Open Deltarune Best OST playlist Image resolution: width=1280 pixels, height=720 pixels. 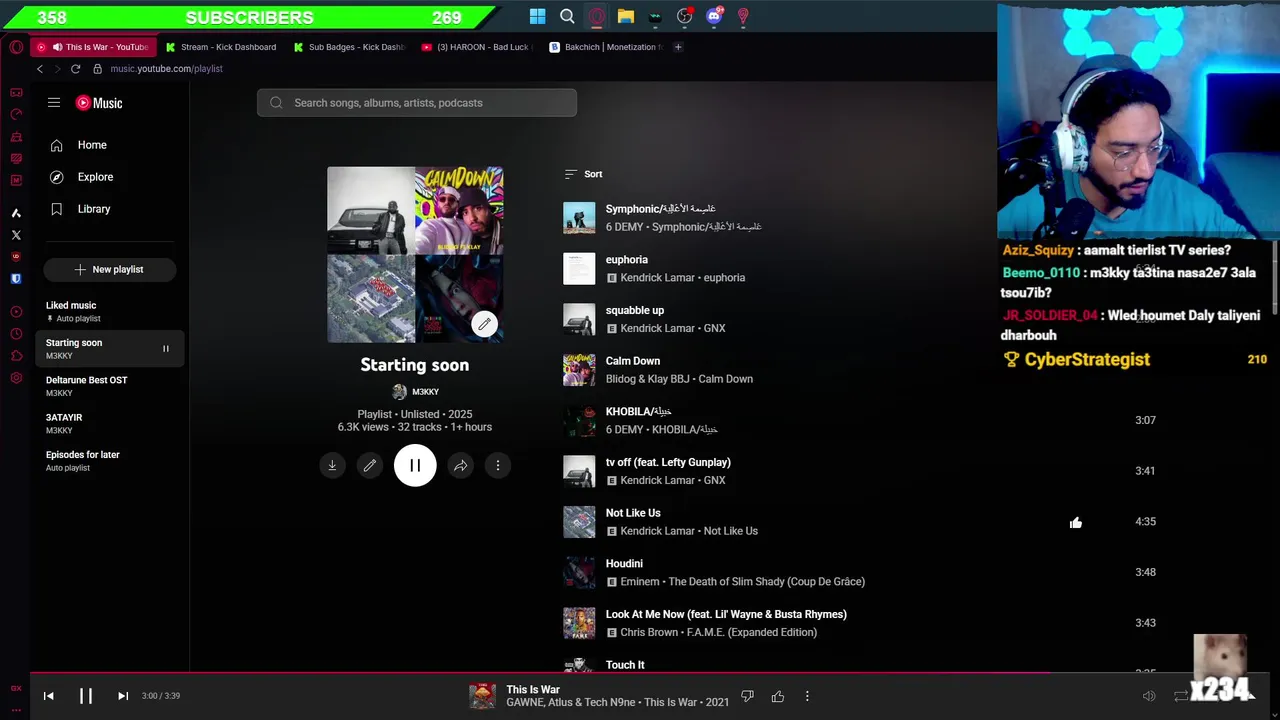point(110,386)
